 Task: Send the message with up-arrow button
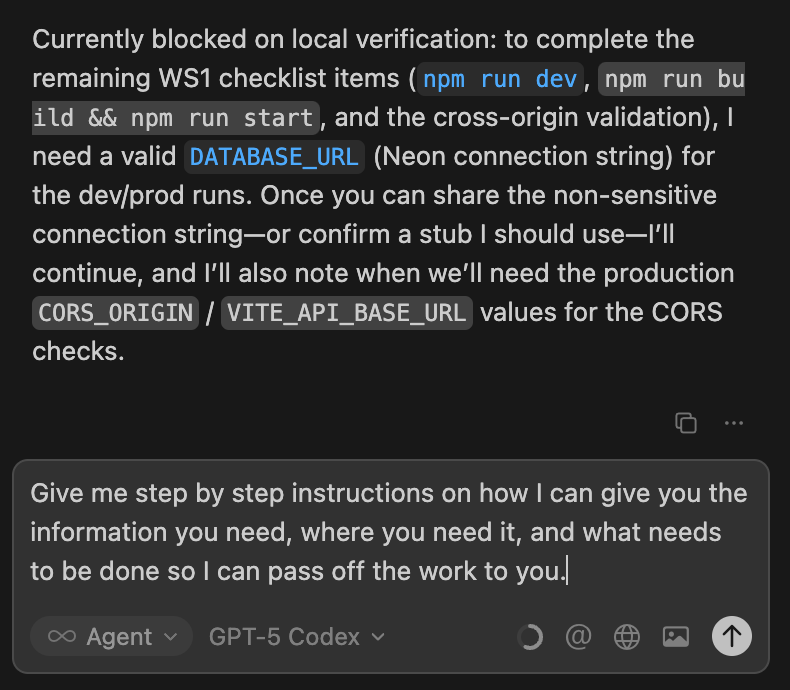click(731, 636)
